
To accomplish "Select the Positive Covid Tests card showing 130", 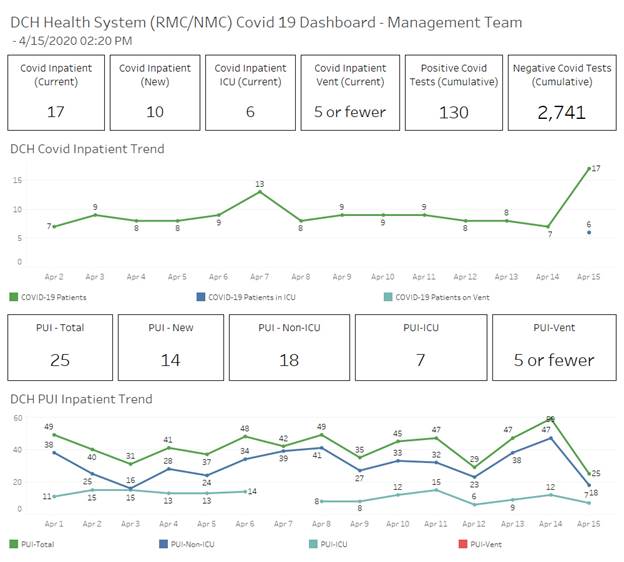I will (x=454, y=93).
